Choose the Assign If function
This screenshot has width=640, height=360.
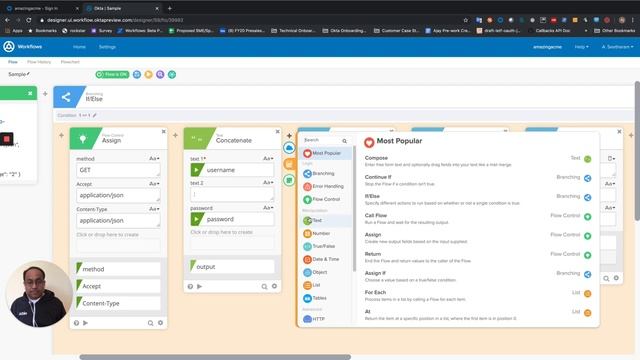(x=478, y=276)
